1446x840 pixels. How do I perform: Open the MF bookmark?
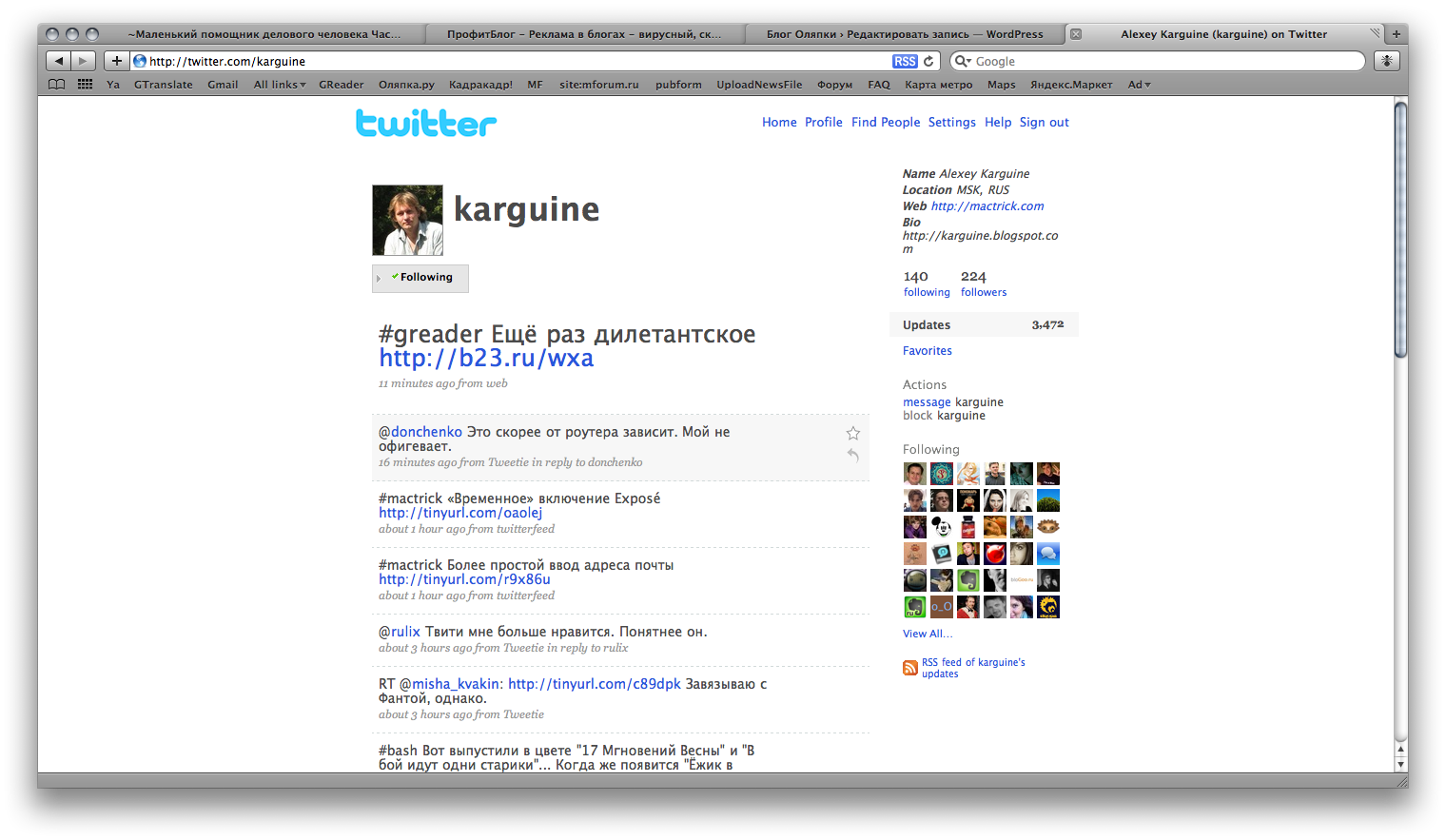[x=536, y=85]
